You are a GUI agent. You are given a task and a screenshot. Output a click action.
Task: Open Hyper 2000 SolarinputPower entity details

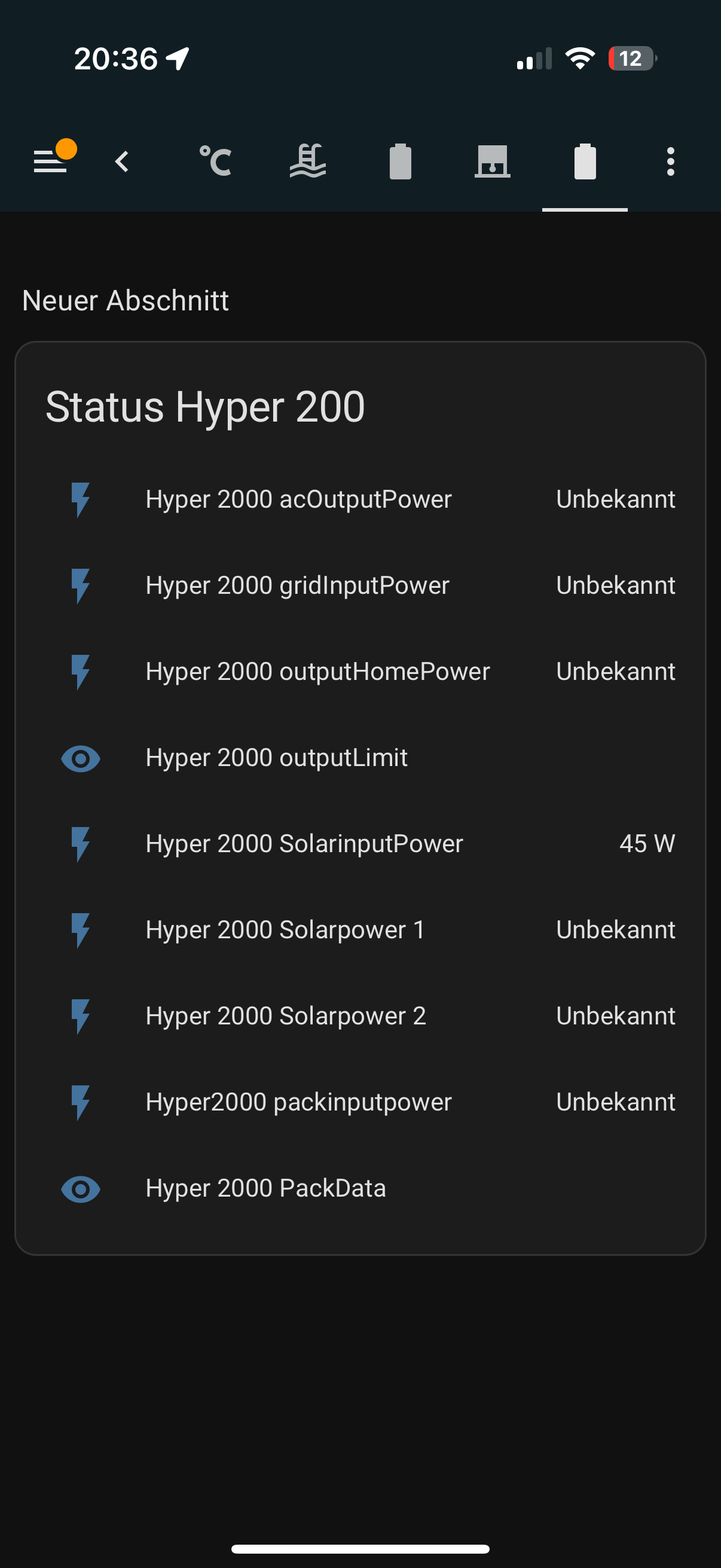(304, 844)
